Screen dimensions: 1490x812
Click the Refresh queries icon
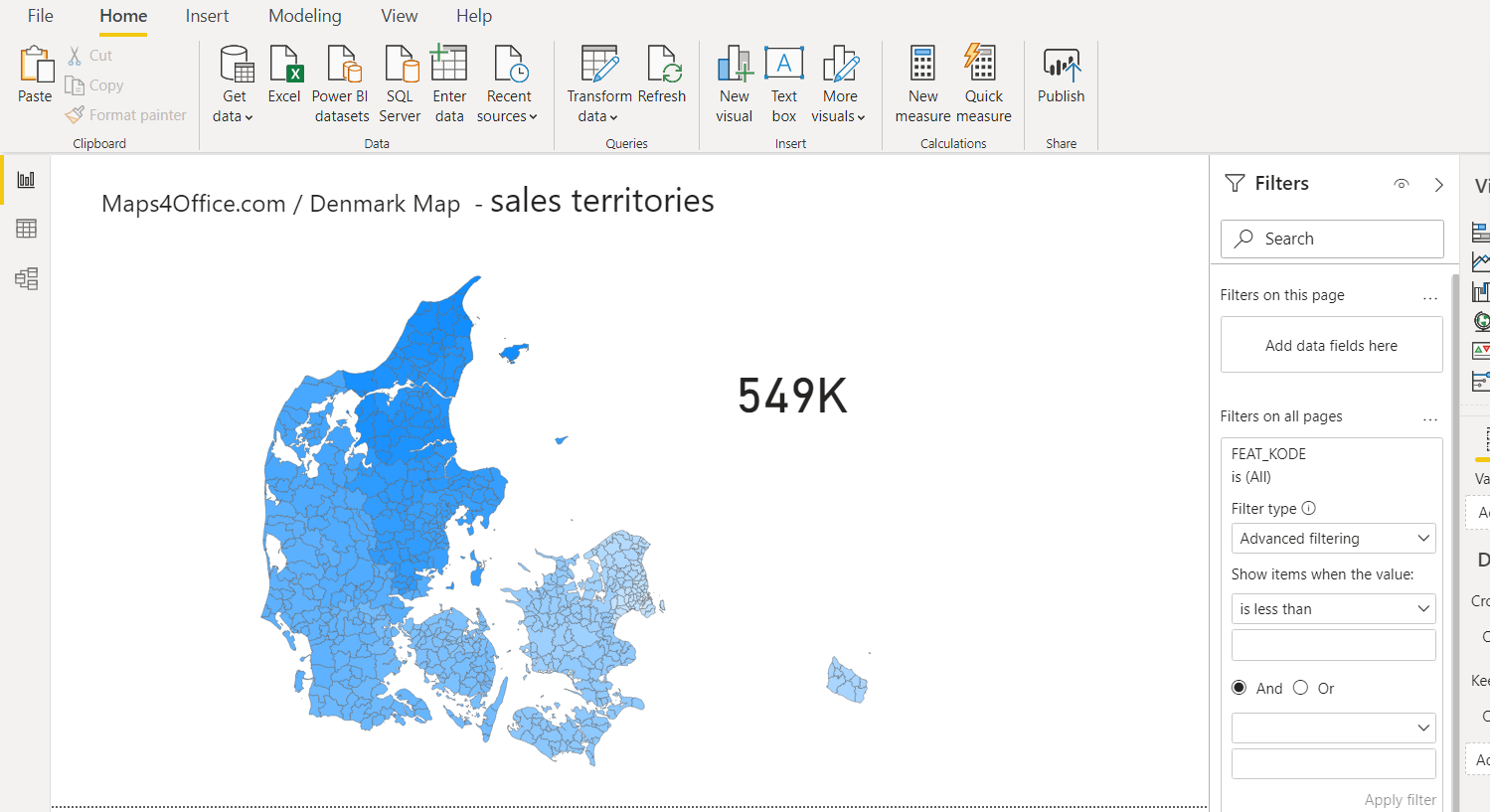[x=662, y=66]
